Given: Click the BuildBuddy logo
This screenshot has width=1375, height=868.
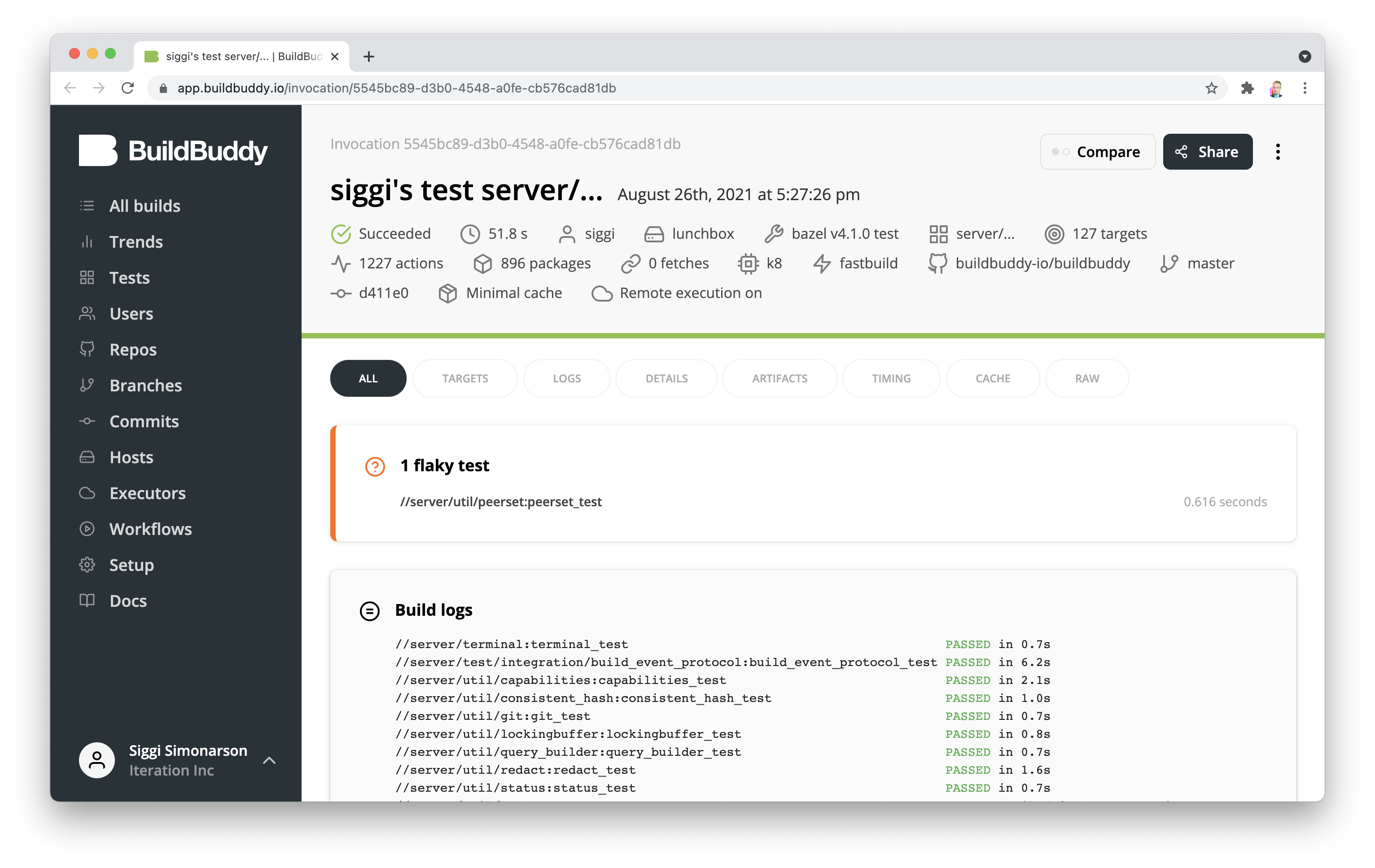Looking at the screenshot, I should pyautogui.click(x=173, y=151).
